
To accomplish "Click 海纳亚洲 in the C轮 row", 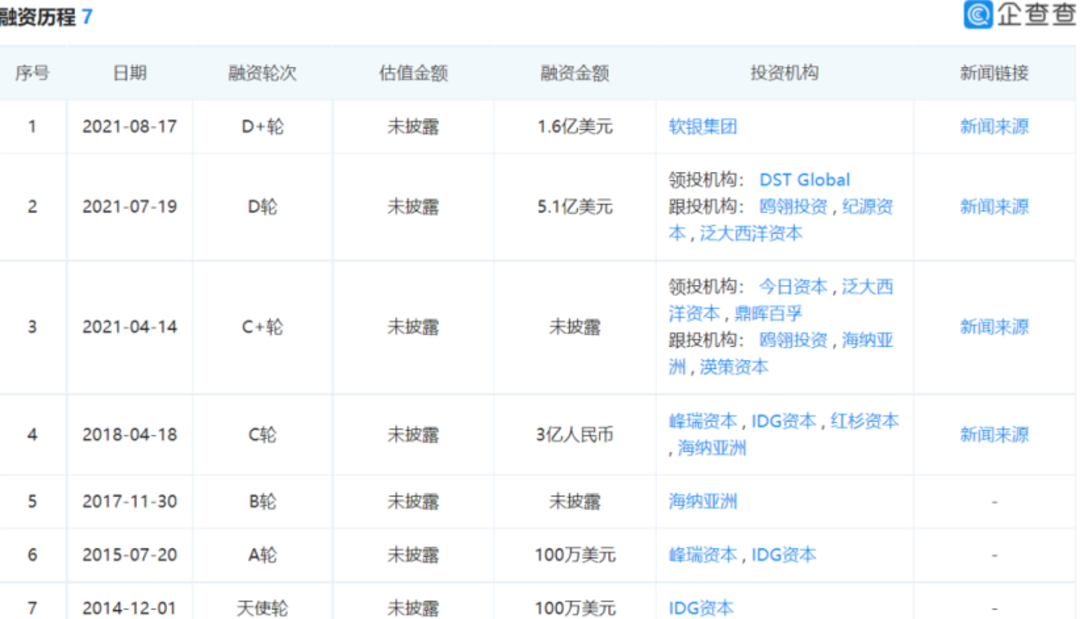I will (712, 448).
